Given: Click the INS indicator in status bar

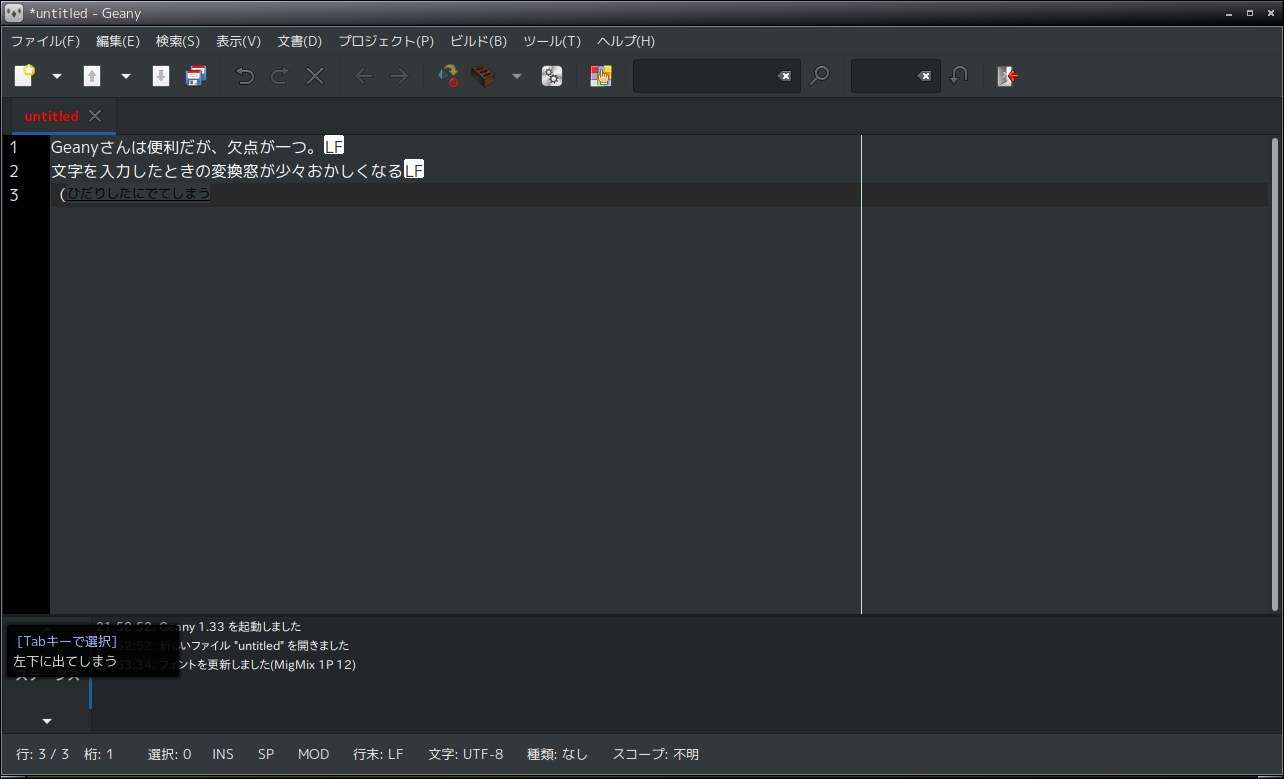Looking at the screenshot, I should coord(223,754).
